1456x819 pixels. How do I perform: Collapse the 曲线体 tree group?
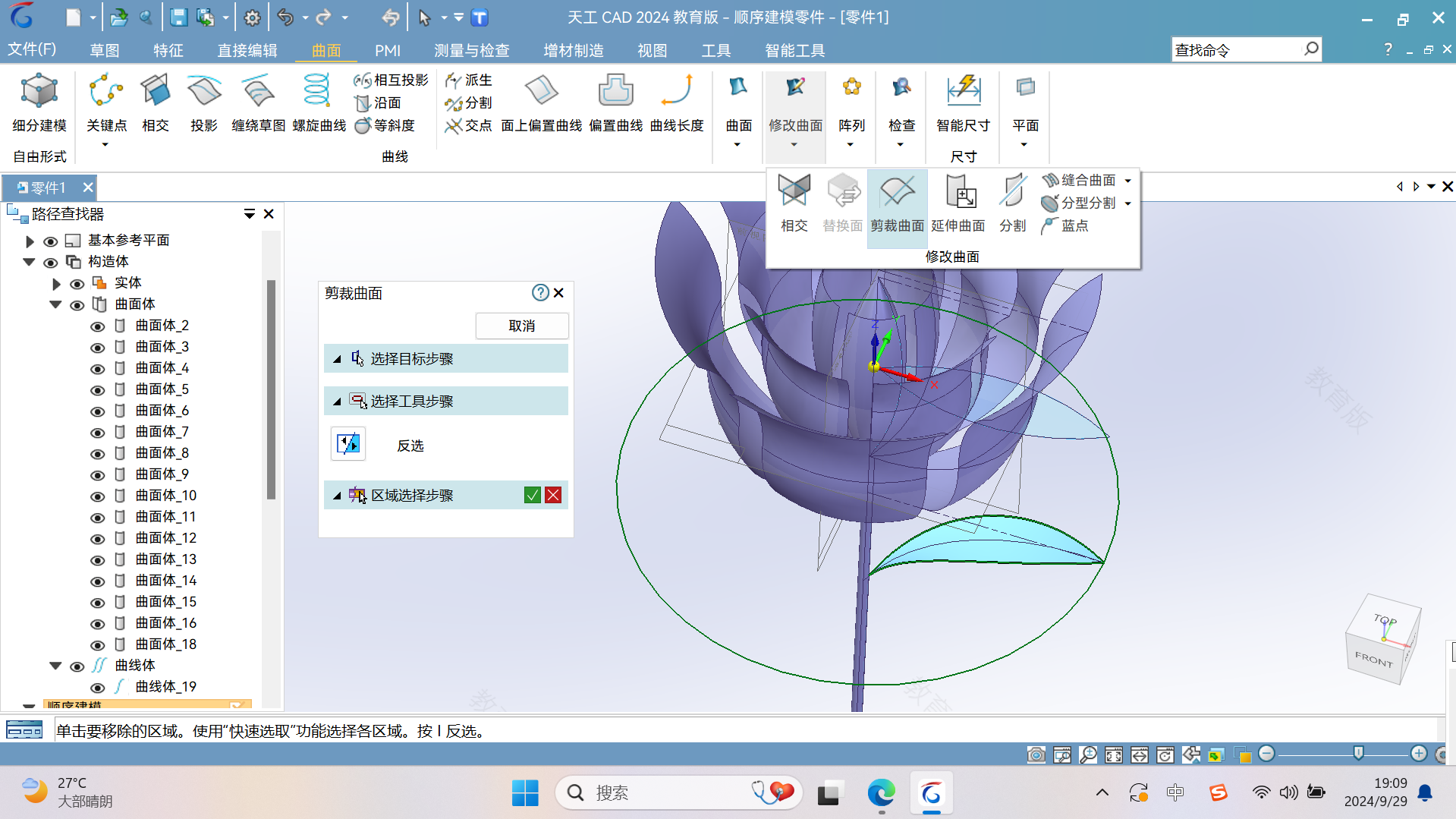(x=55, y=666)
